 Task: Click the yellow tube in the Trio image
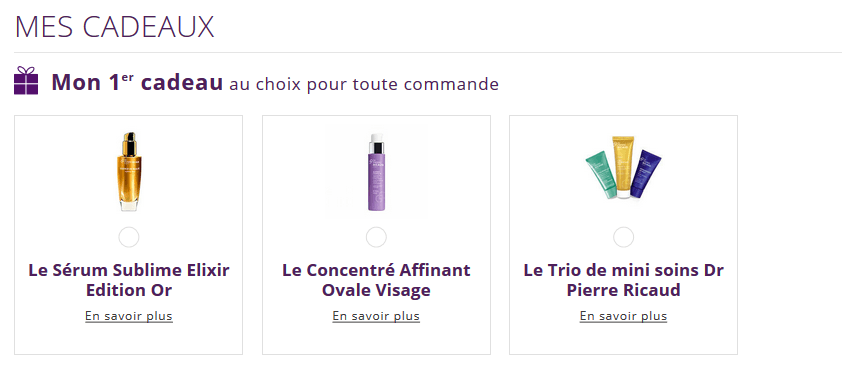pos(623,167)
